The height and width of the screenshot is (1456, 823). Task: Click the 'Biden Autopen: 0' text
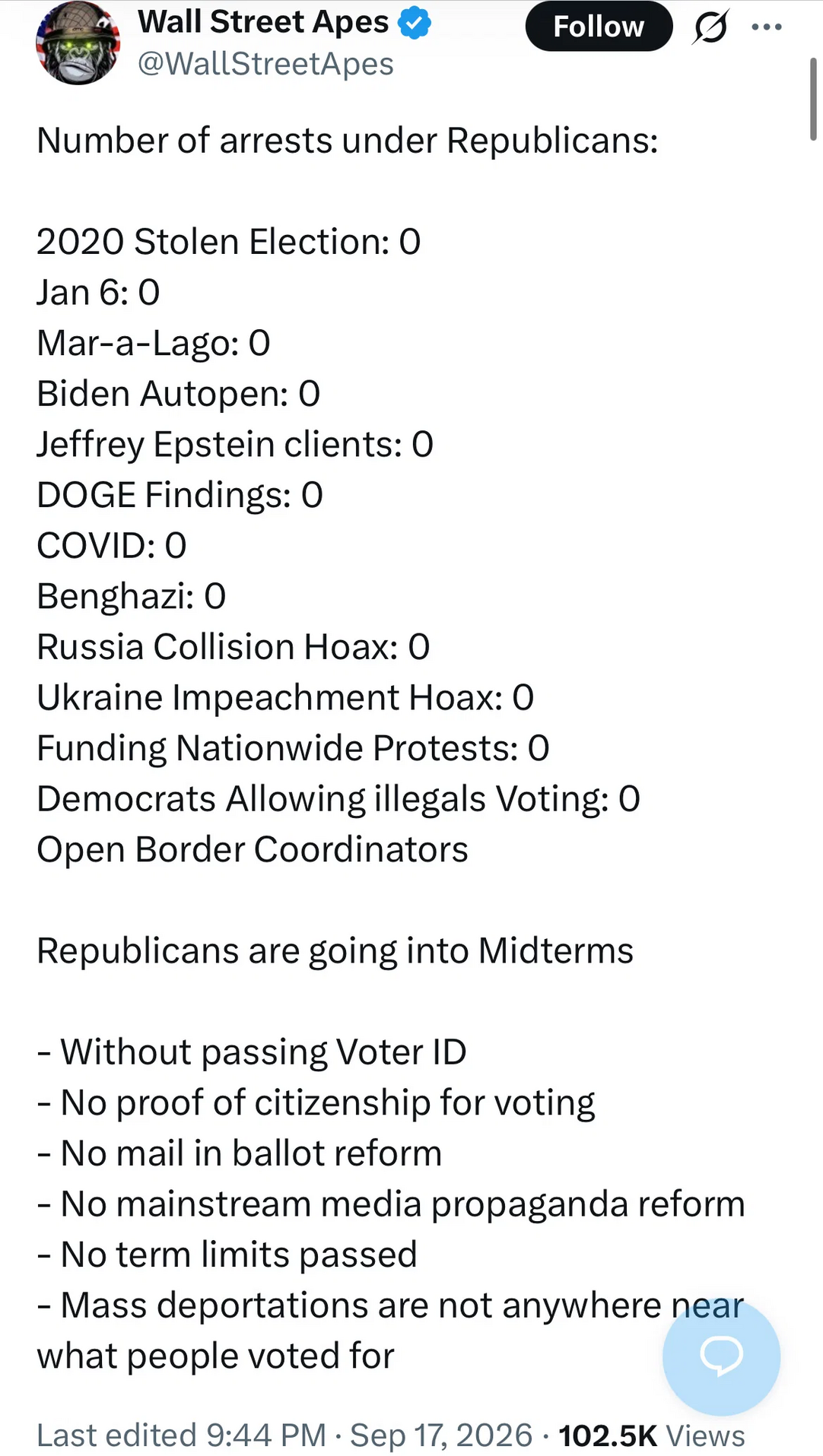[179, 394]
